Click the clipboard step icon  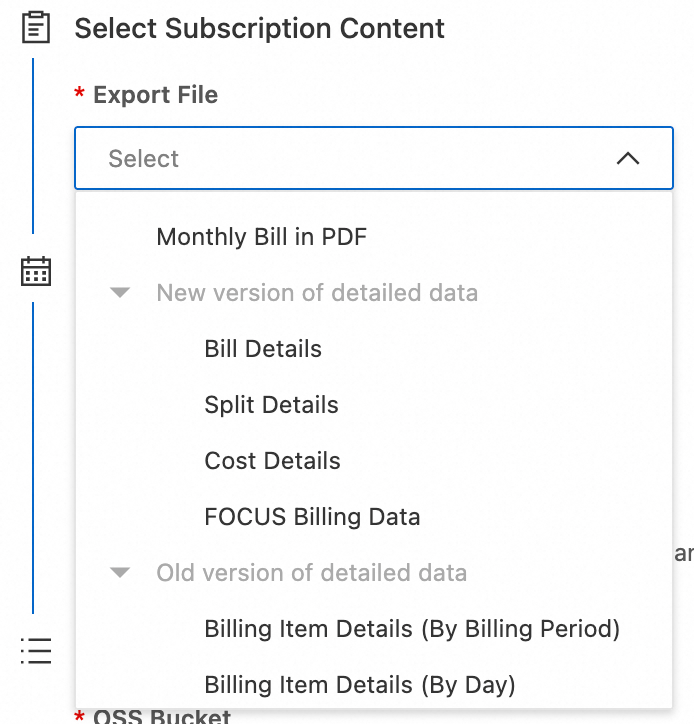tap(36, 27)
